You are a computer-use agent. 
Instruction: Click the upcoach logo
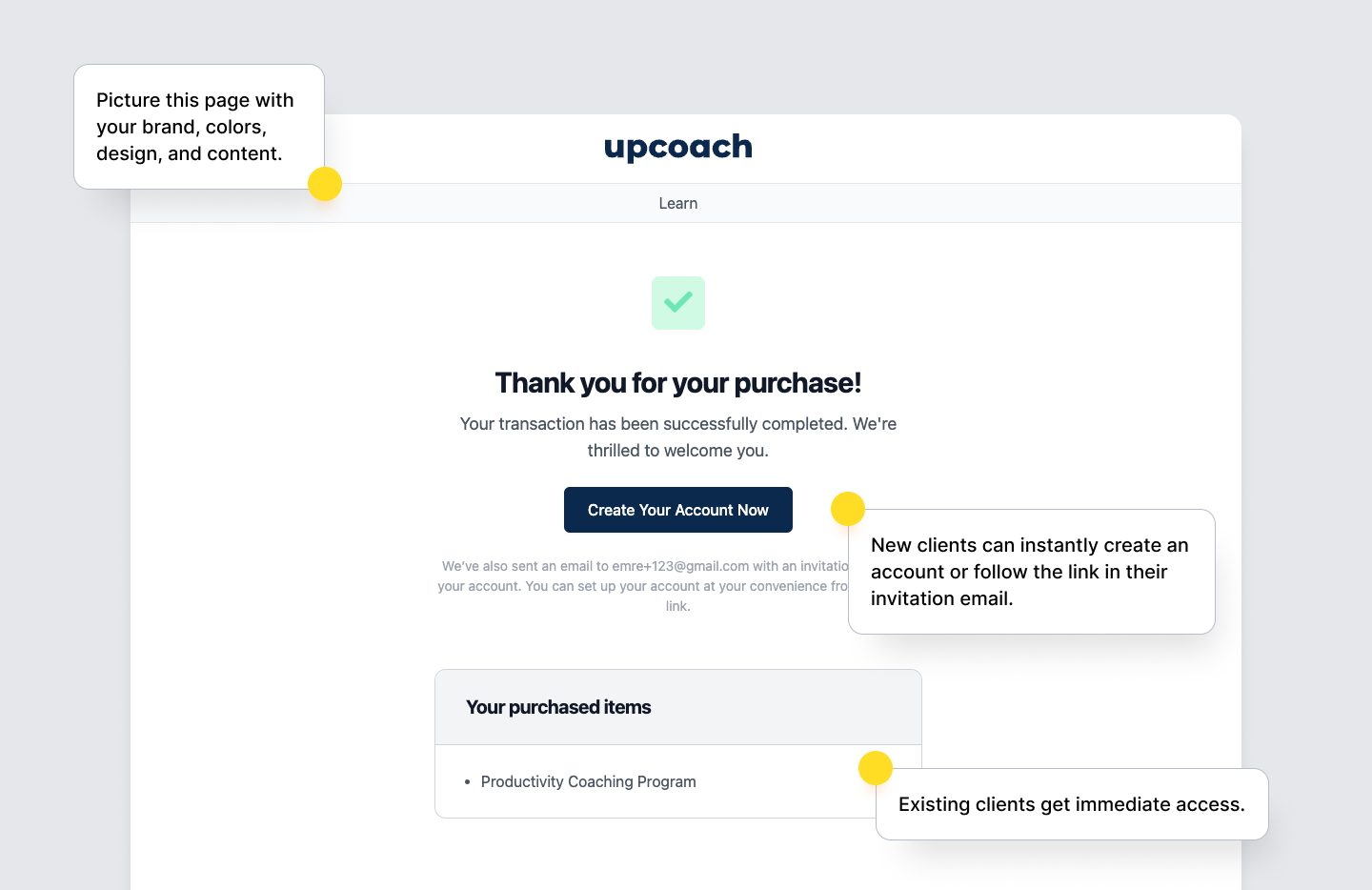click(677, 148)
